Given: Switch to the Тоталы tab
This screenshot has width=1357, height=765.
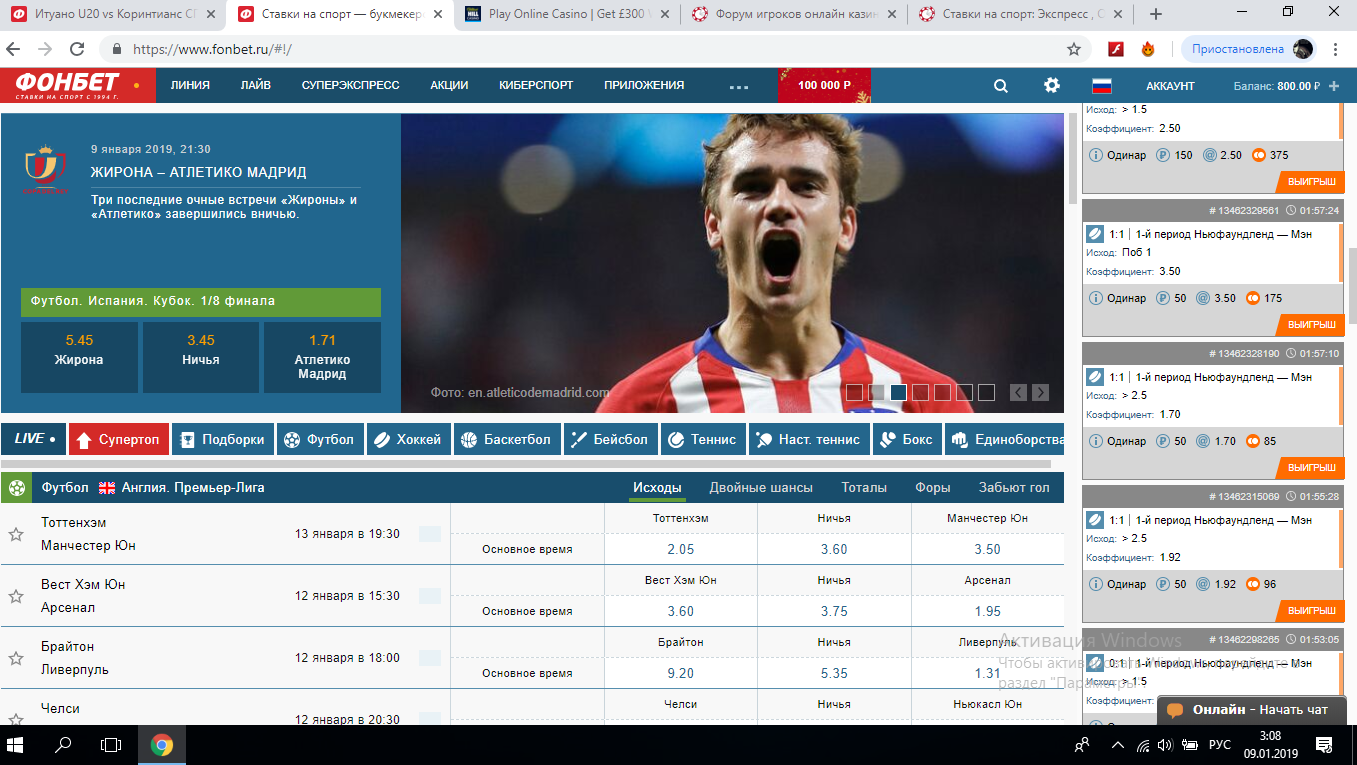Looking at the screenshot, I should (864, 488).
